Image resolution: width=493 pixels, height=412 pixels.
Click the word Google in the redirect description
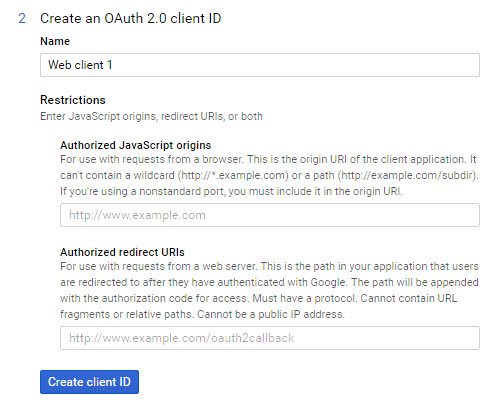click(328, 282)
